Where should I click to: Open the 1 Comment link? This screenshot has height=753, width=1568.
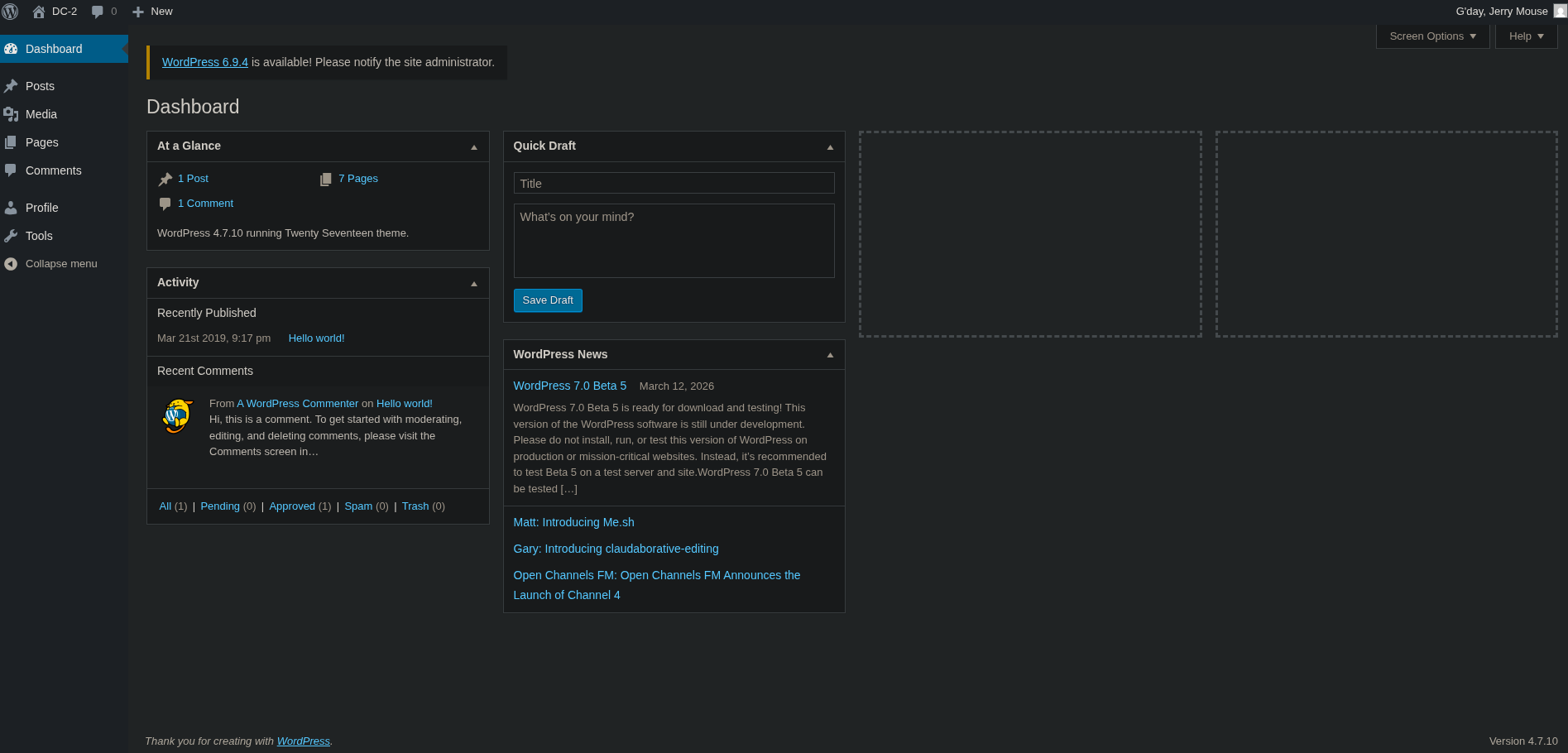point(205,204)
